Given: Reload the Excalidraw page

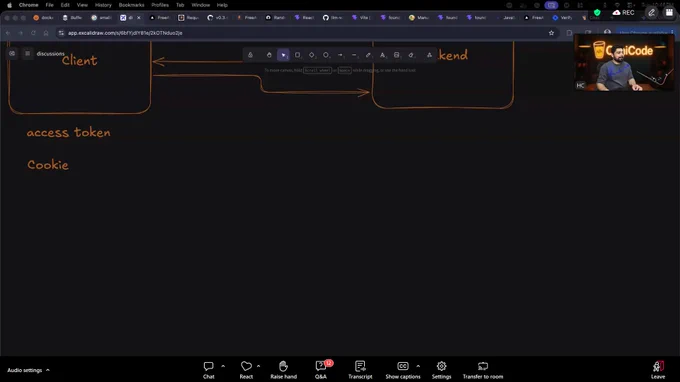Looking at the screenshot, I should tap(33, 33).
